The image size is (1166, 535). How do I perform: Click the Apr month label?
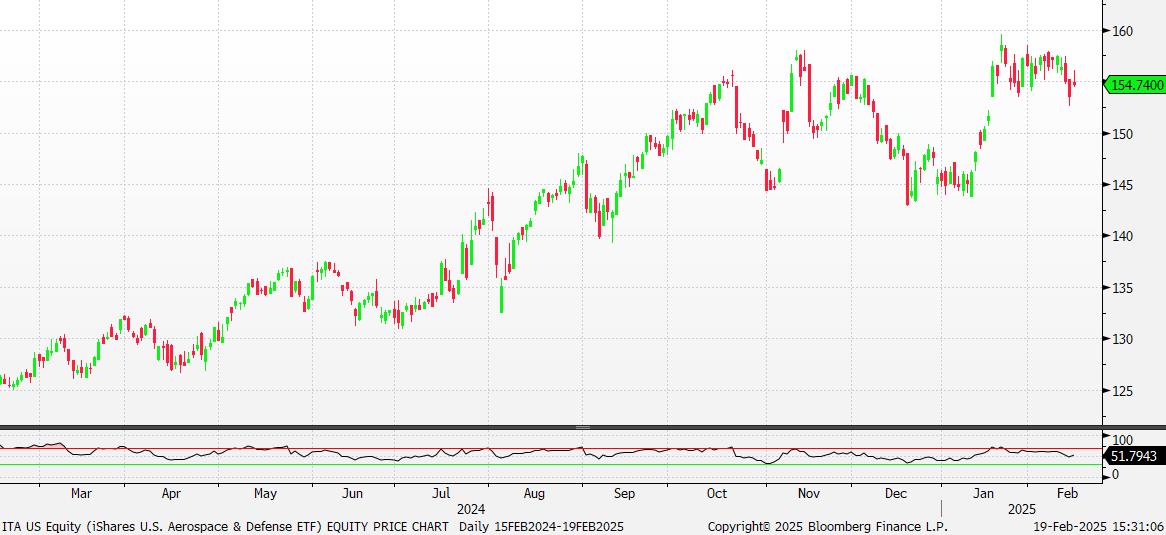[x=171, y=493]
